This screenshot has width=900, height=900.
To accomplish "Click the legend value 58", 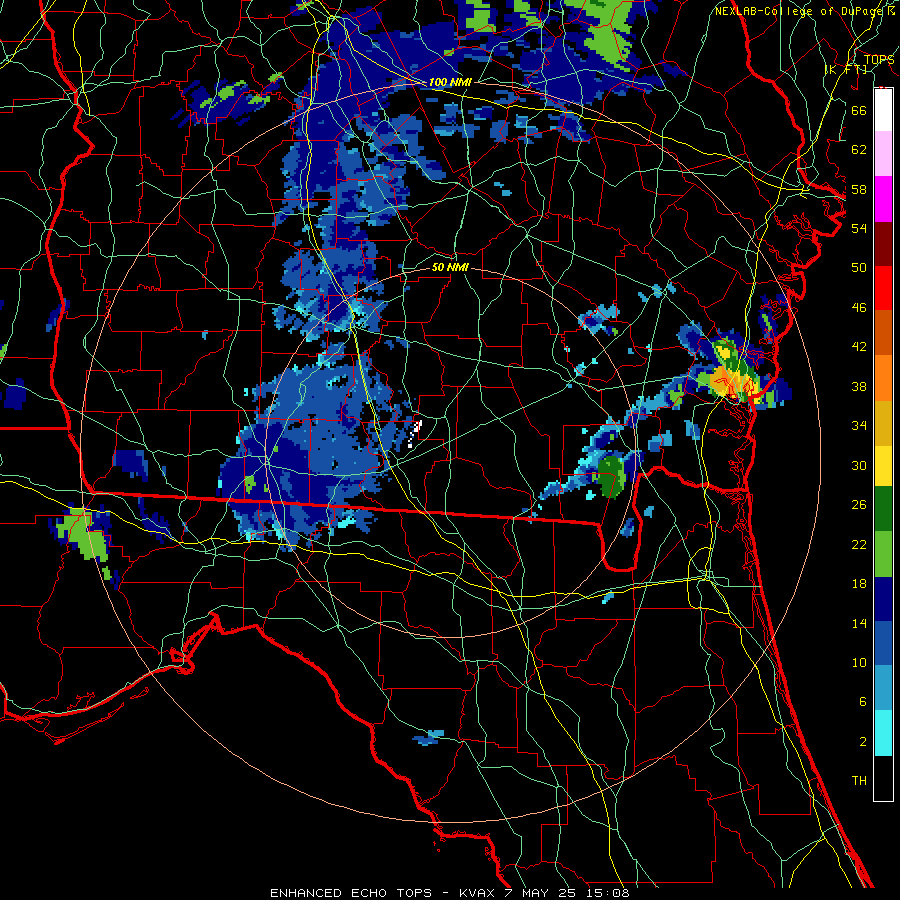I will click(859, 189).
